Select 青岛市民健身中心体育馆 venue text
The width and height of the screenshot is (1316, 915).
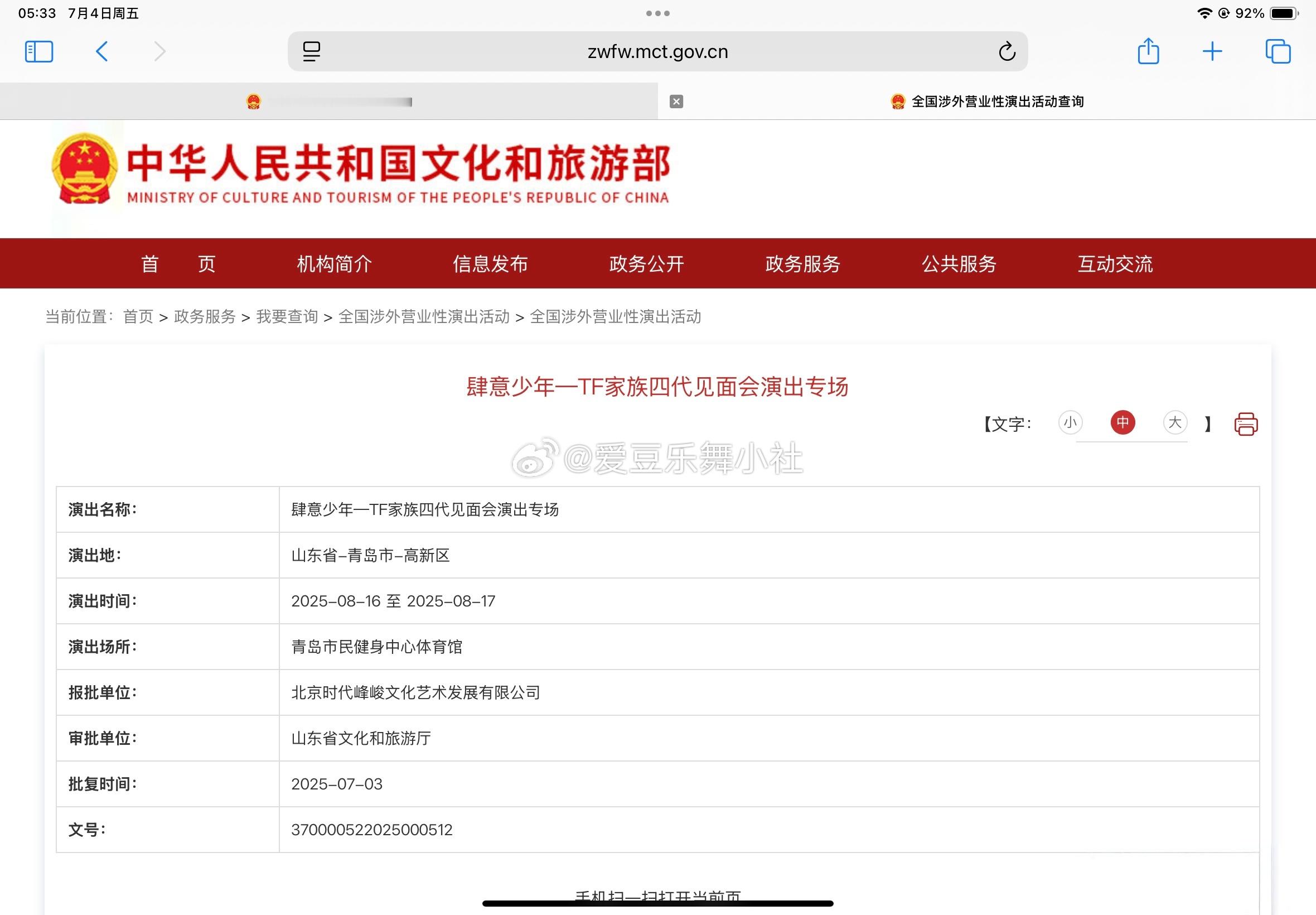pos(376,647)
